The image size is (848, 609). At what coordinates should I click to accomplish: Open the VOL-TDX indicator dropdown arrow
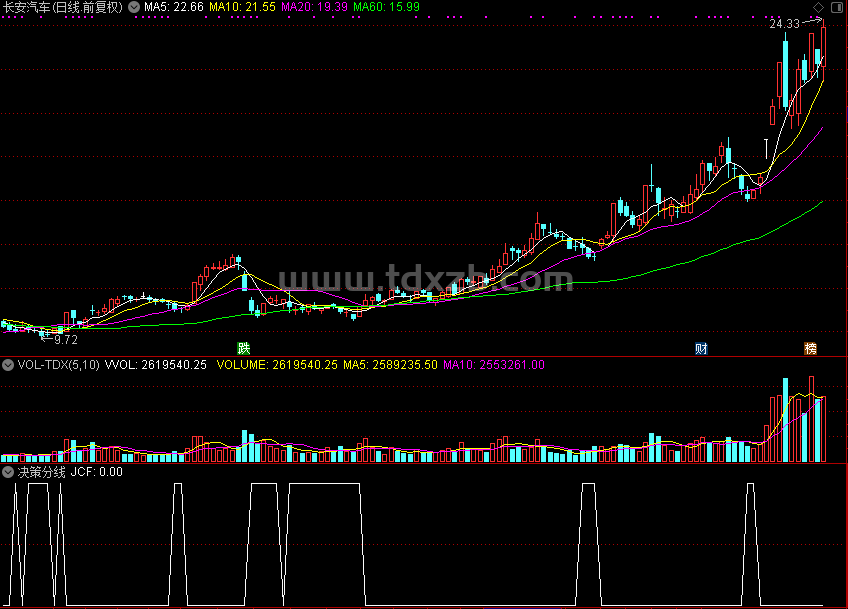tap(8, 365)
